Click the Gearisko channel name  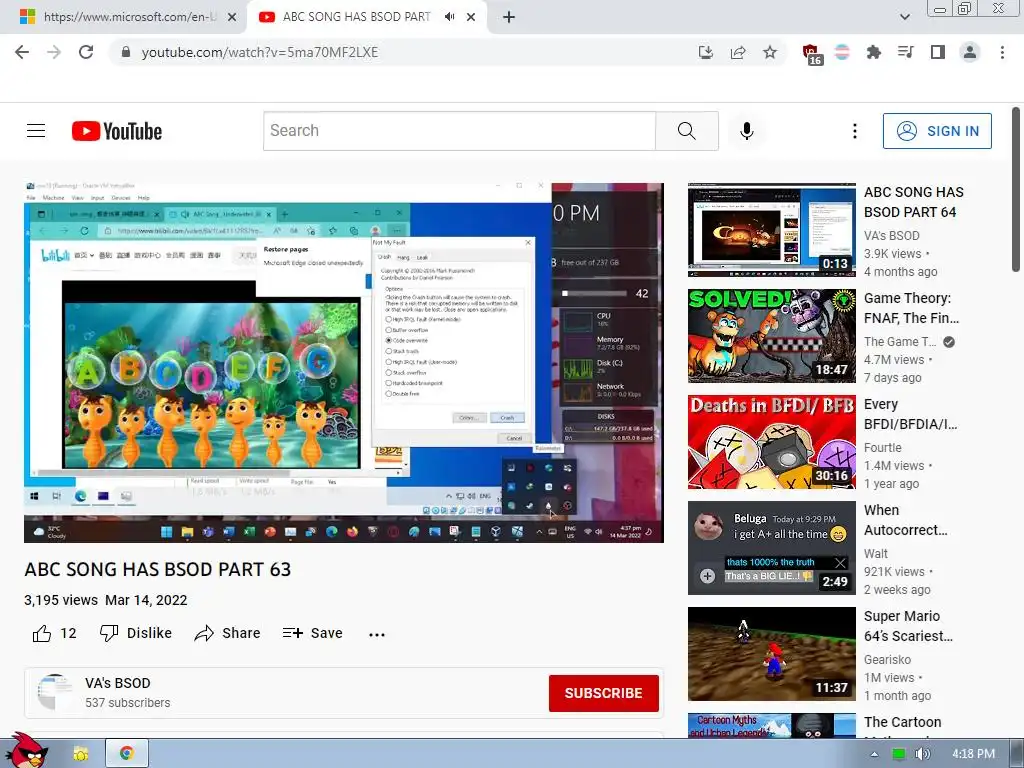[887, 660]
